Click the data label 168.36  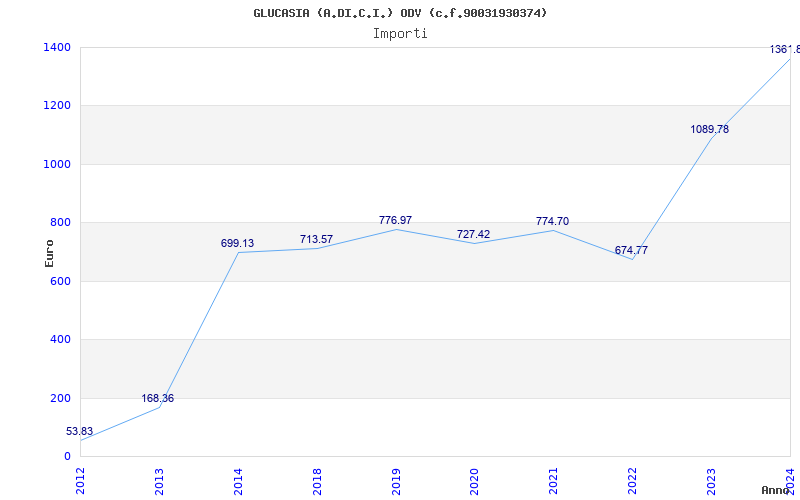pos(158,398)
